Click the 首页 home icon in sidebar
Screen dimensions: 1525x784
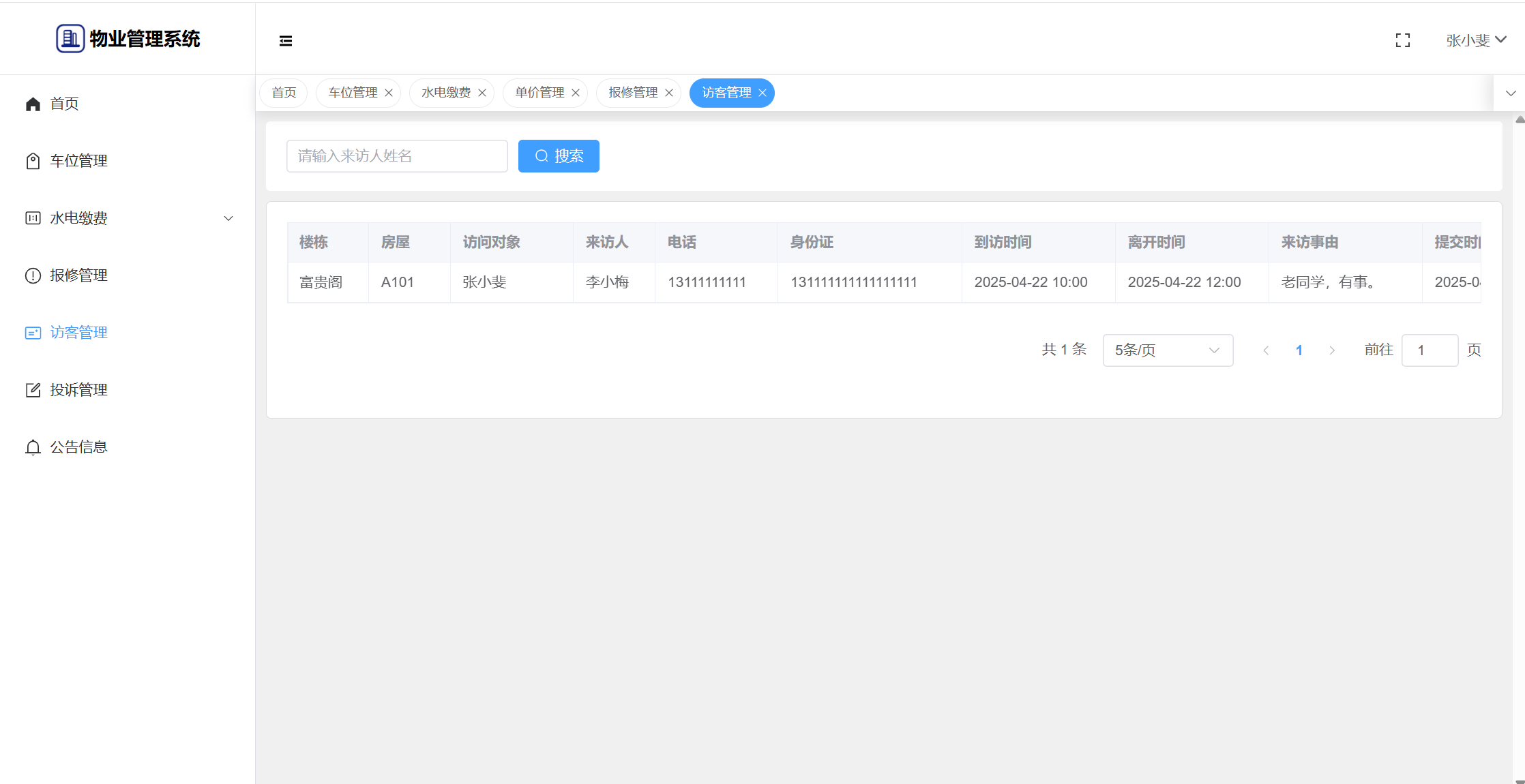coord(33,104)
